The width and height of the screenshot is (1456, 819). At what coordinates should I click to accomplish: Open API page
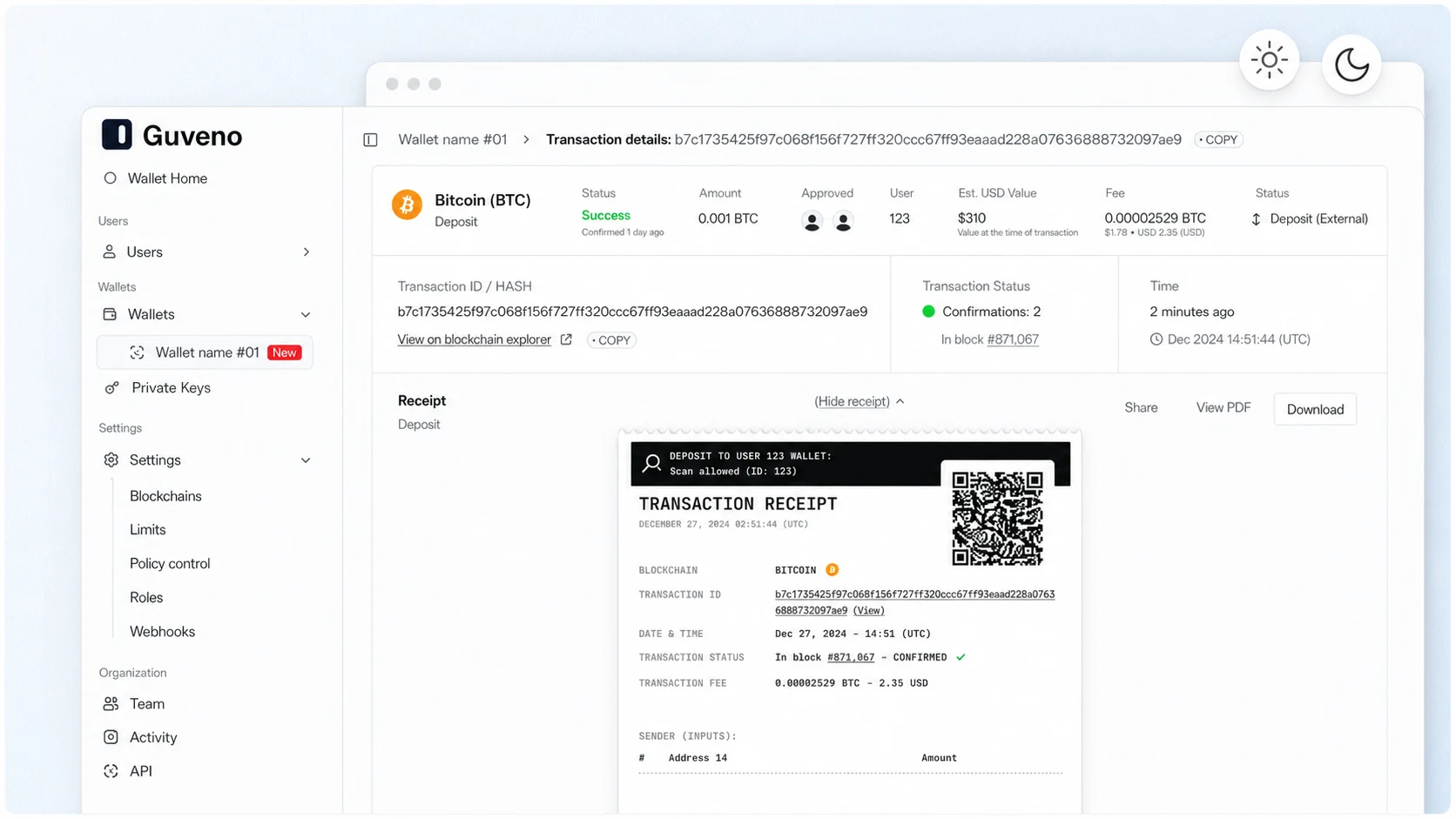pos(141,771)
